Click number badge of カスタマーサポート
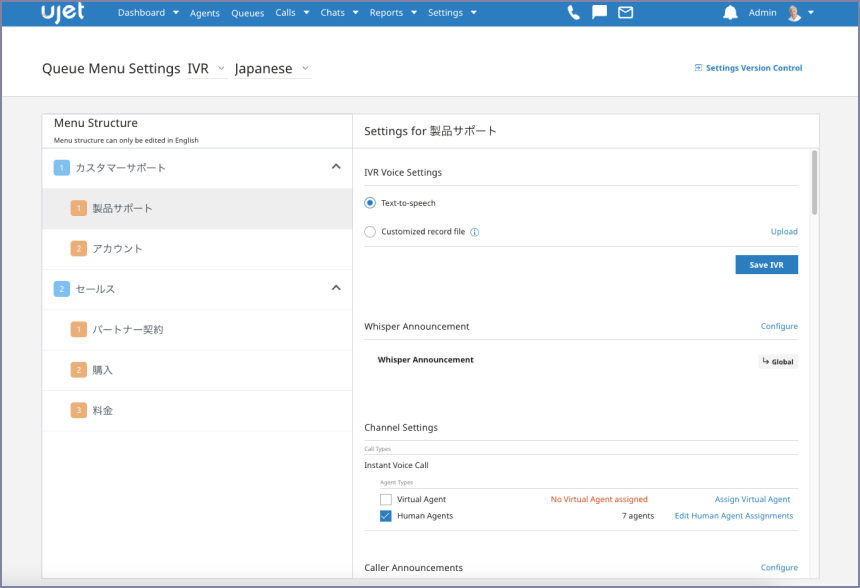This screenshot has height=588, width=860. pos(61,168)
